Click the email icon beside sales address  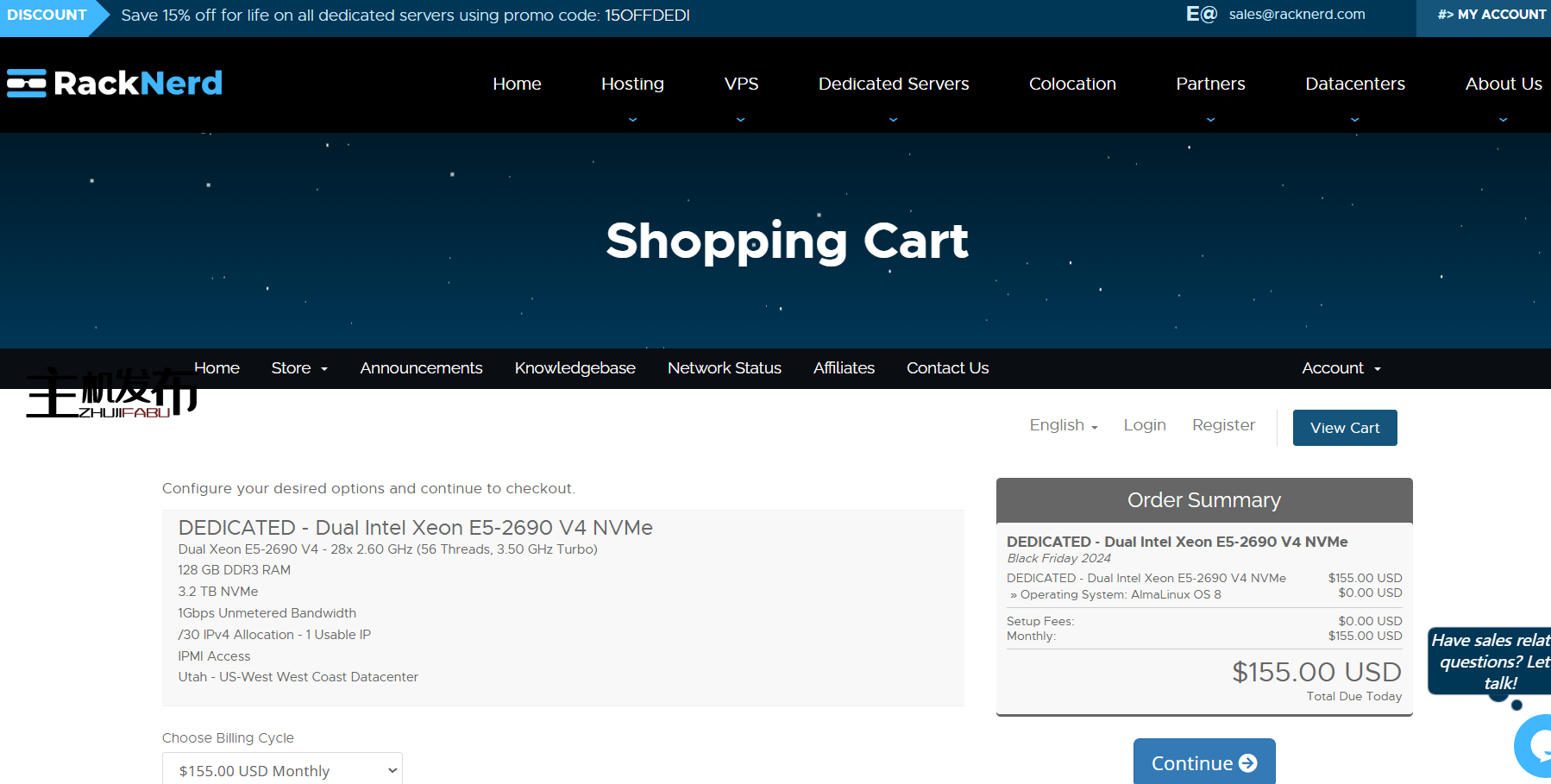click(x=1201, y=14)
